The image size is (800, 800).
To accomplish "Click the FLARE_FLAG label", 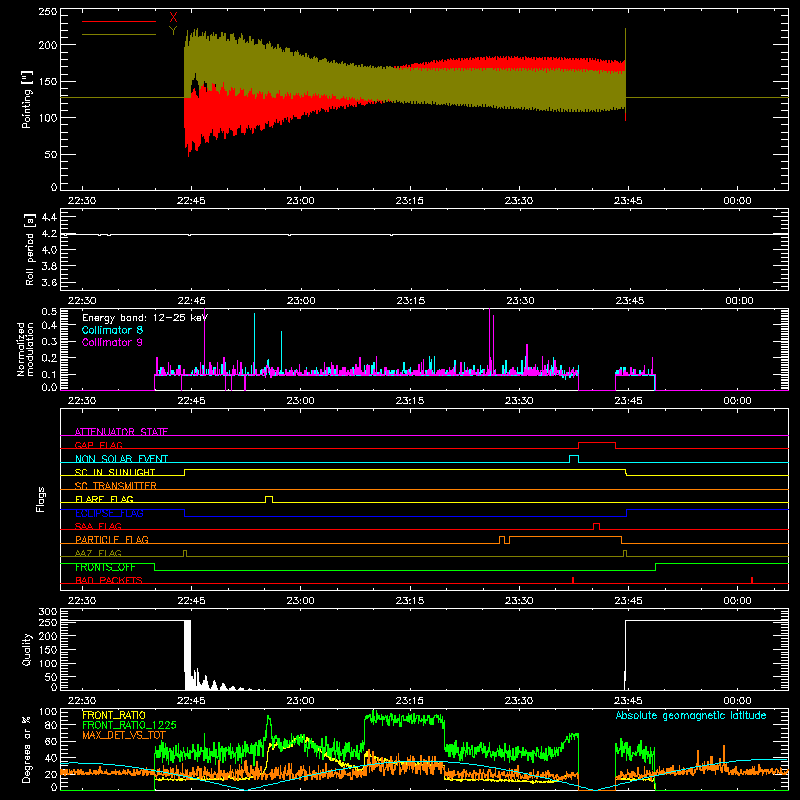I will click(x=104, y=499).
